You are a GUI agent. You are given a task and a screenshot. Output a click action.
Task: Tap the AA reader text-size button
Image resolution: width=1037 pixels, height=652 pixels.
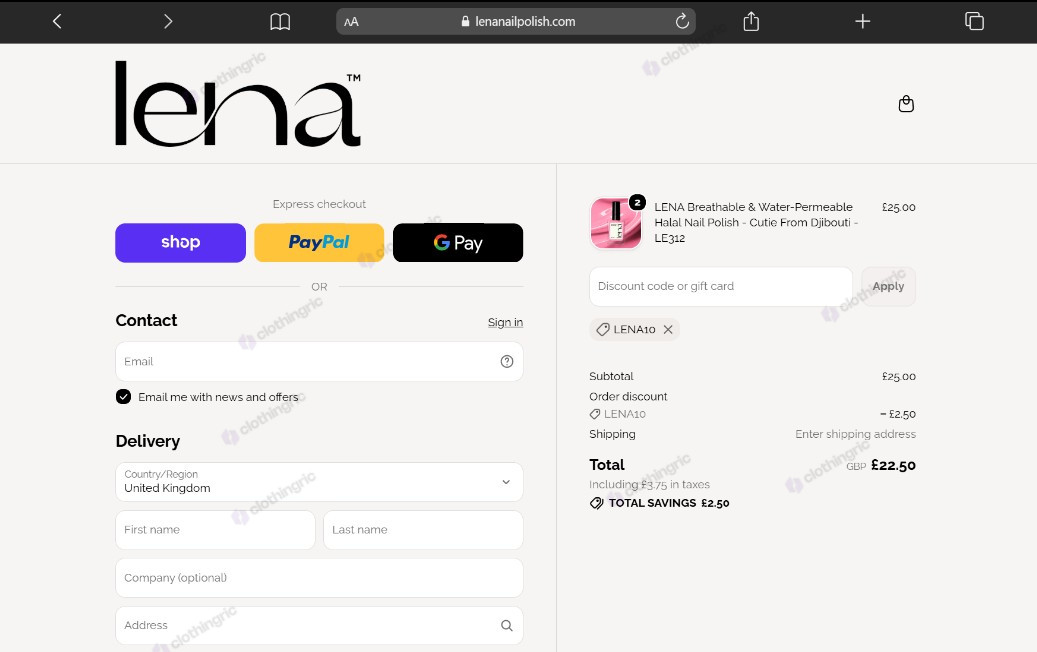point(351,22)
